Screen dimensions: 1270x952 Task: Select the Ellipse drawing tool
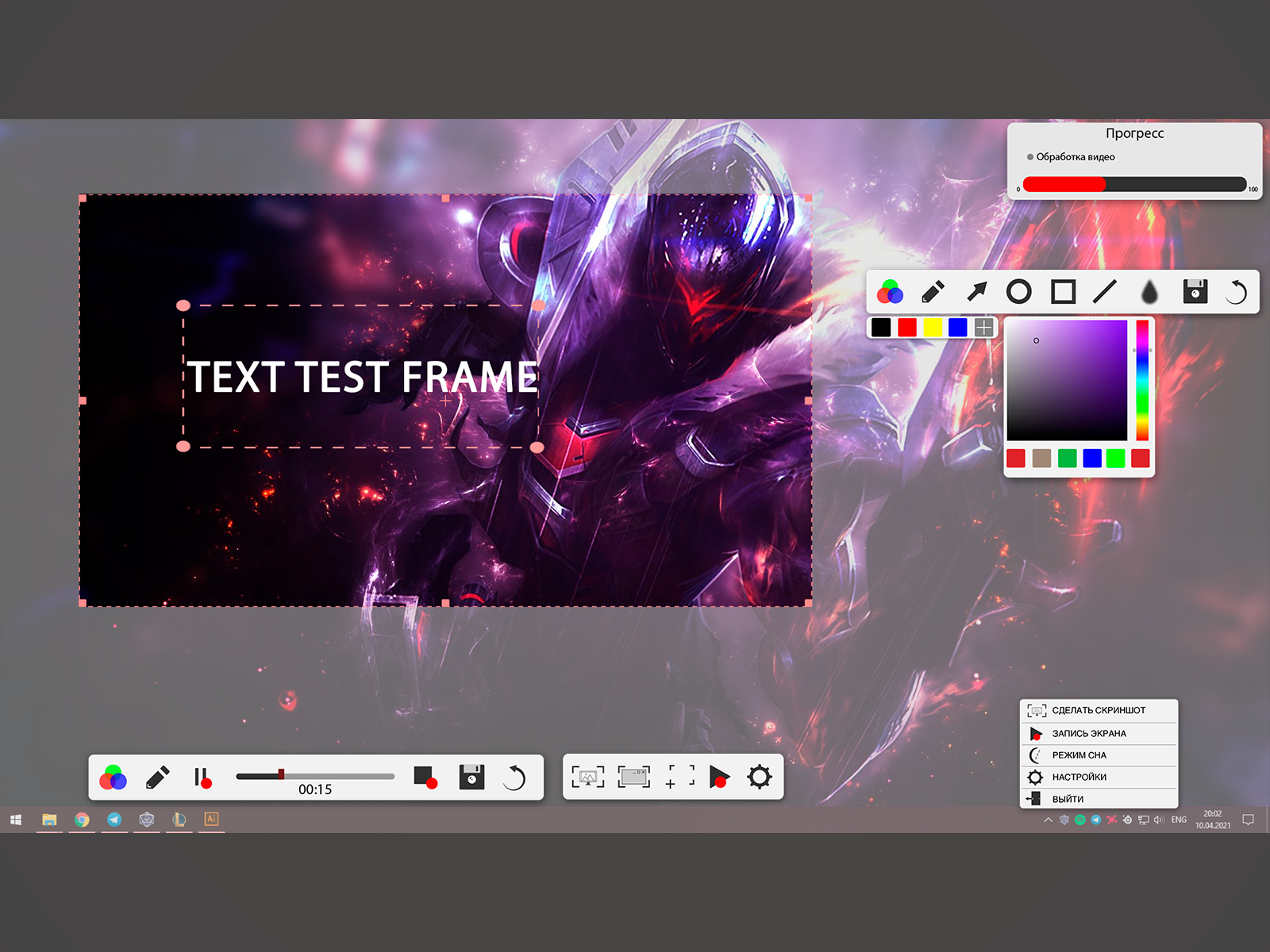1020,292
